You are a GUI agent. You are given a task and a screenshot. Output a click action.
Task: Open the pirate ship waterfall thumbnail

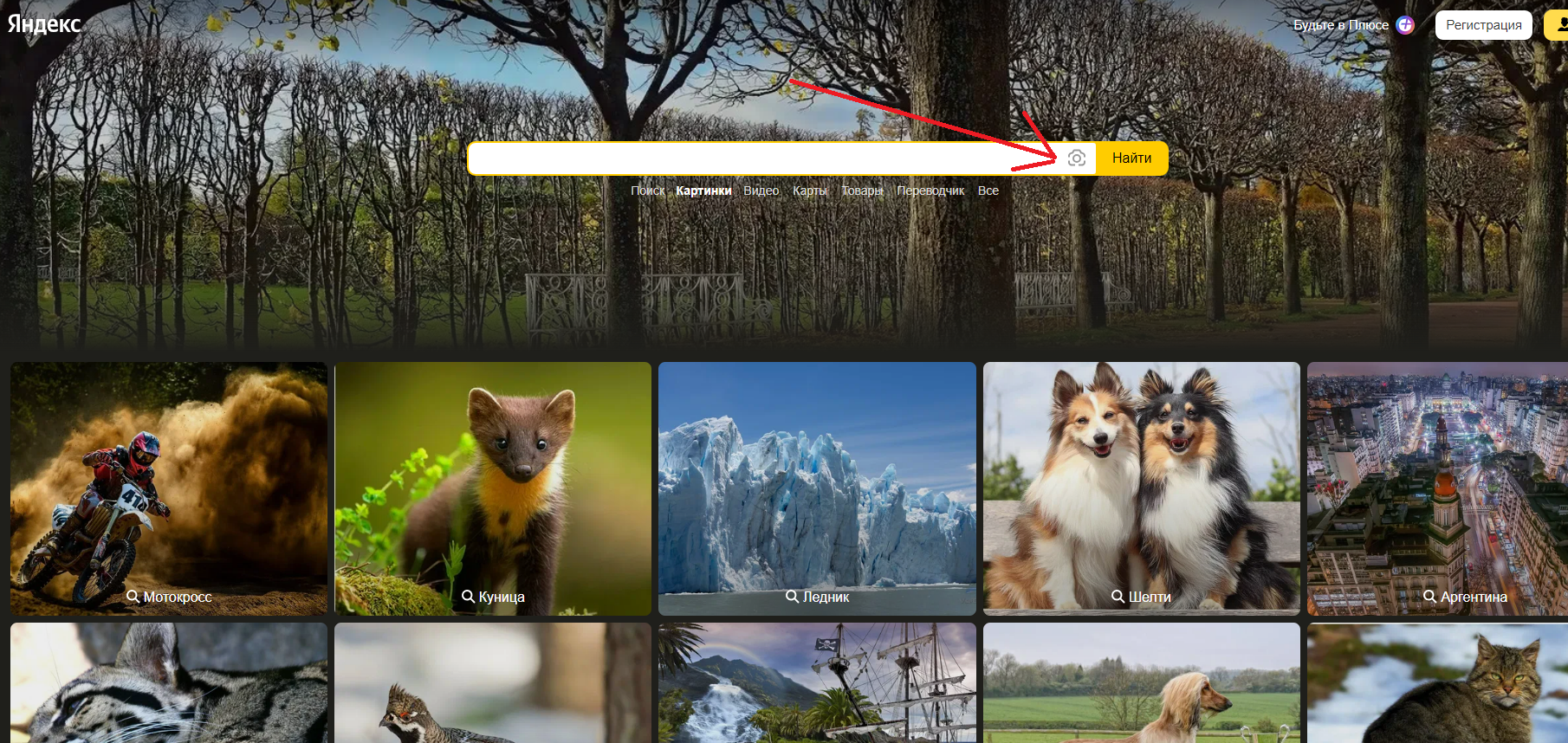point(816,682)
